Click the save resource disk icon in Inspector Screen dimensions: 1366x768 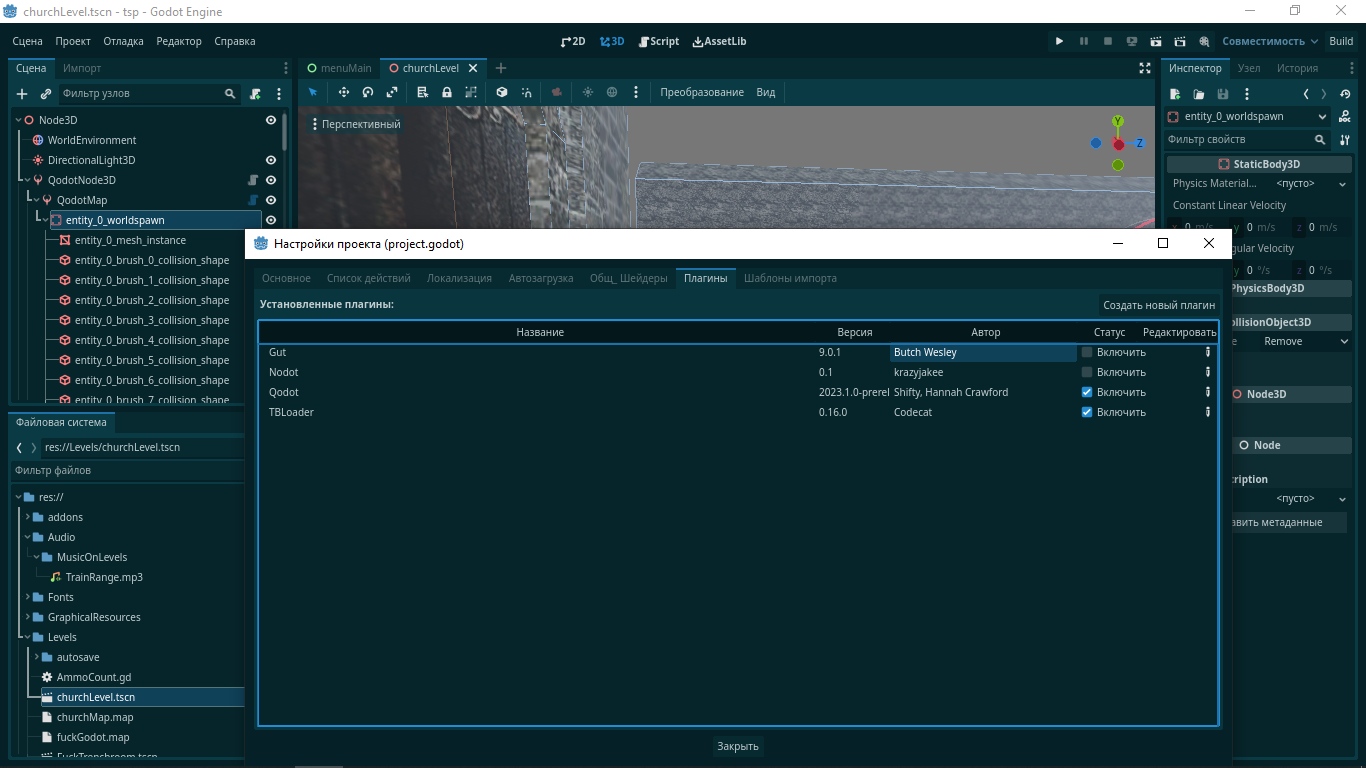coord(1222,93)
